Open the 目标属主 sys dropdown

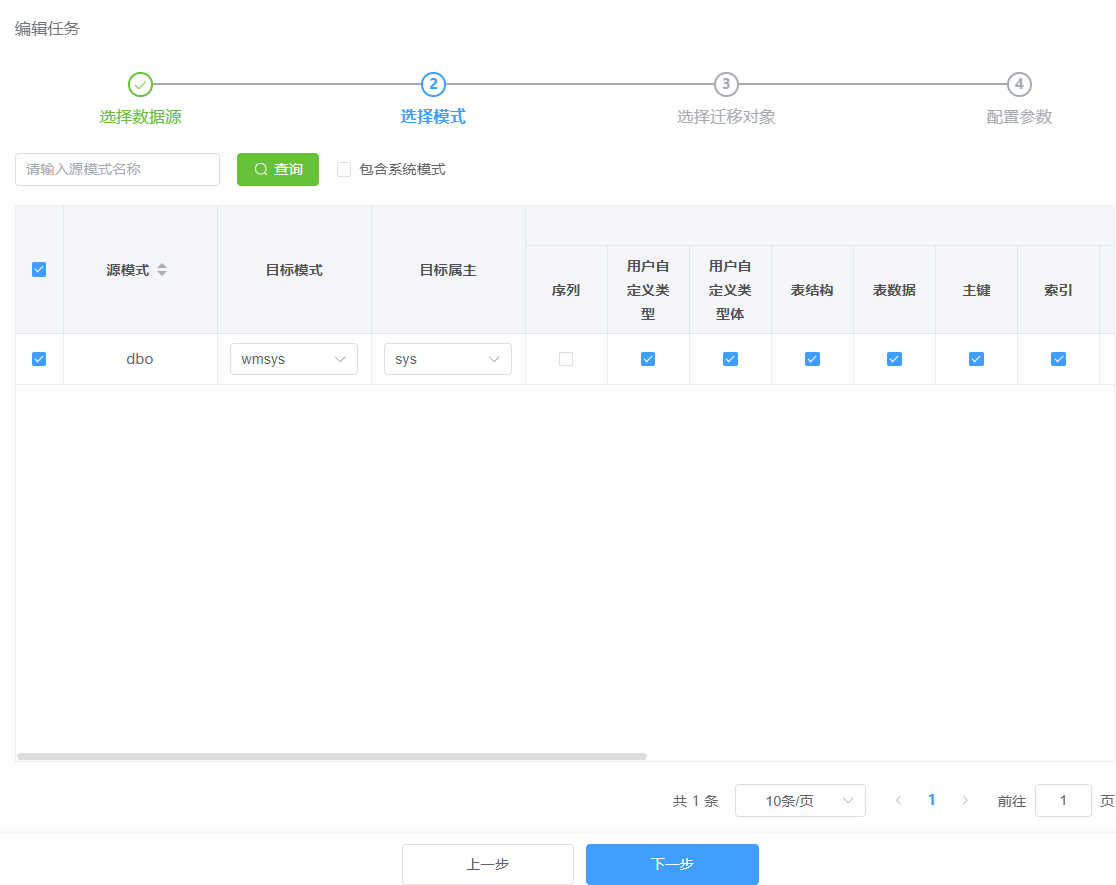447,359
